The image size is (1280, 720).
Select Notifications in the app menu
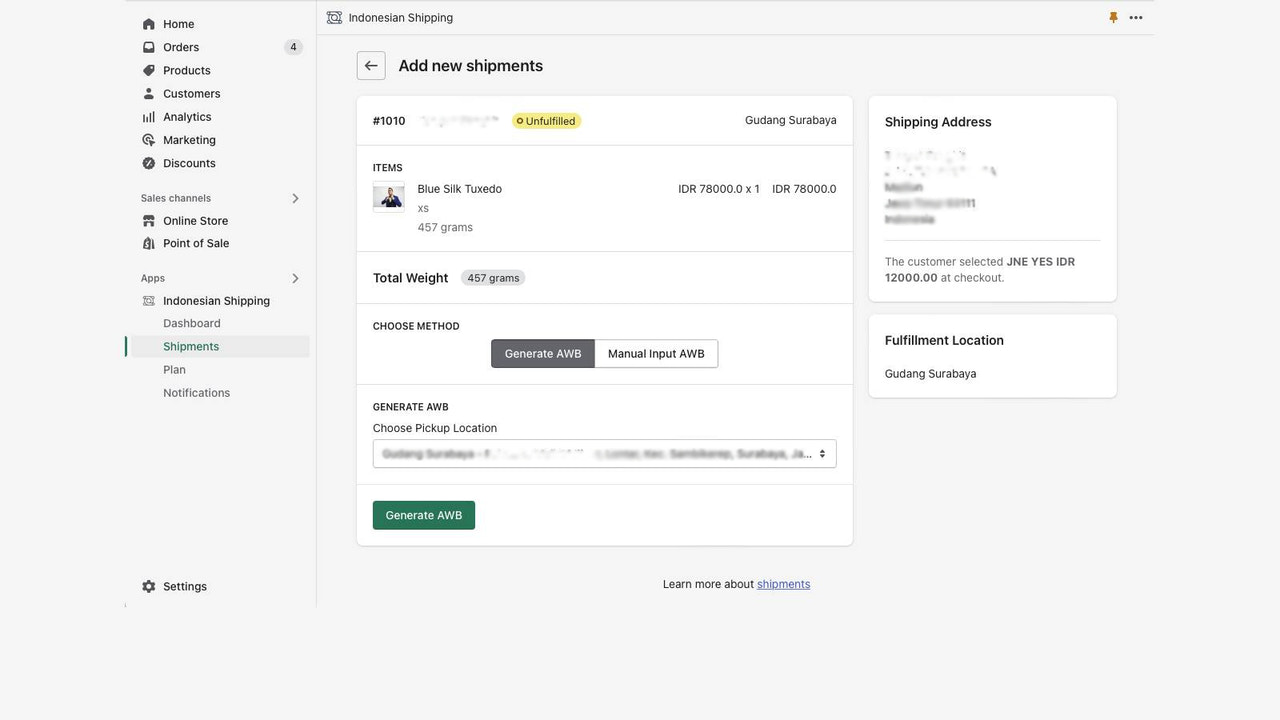[x=196, y=392]
